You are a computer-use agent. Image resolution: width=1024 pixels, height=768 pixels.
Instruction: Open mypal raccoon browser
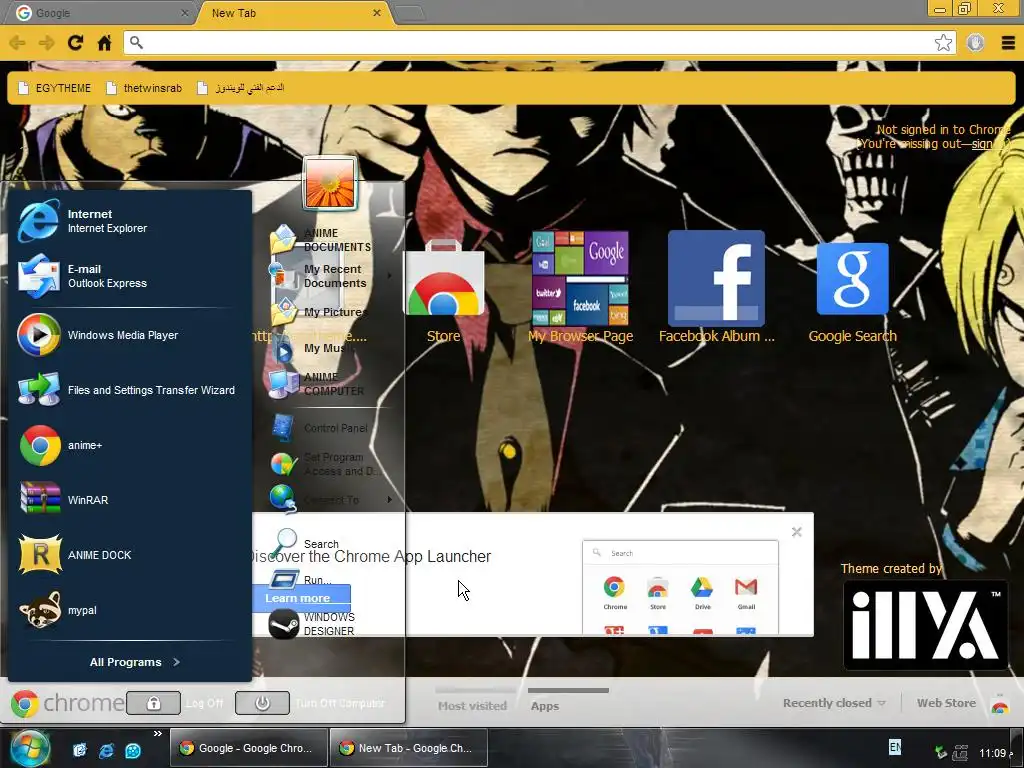129,610
